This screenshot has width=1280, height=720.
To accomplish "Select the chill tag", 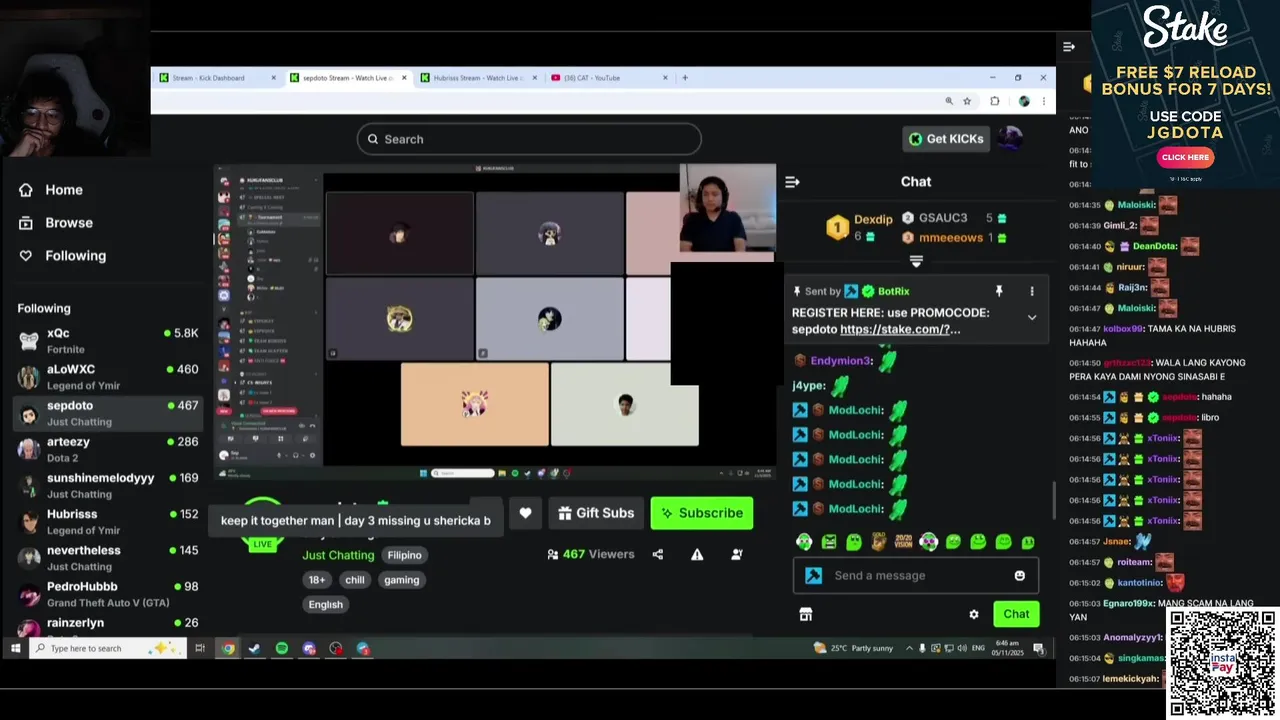I will 355,580.
